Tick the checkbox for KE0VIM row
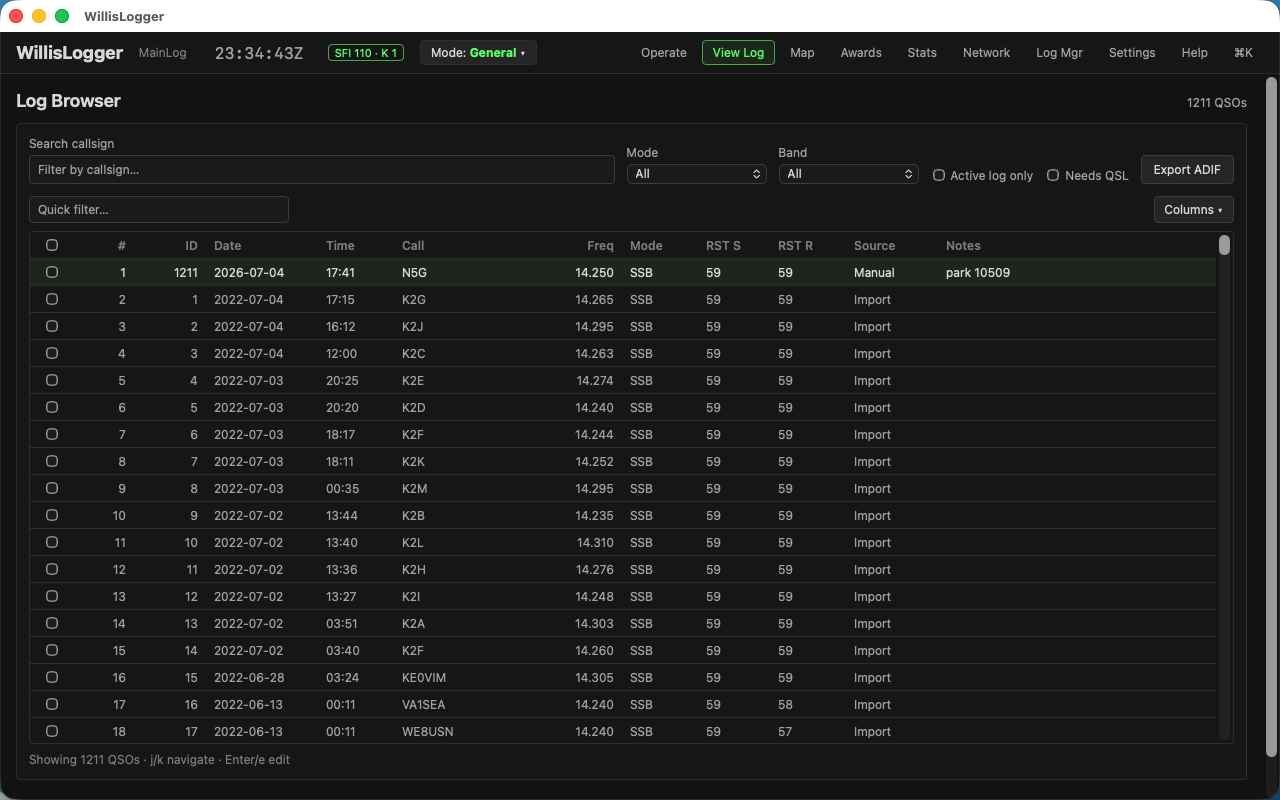 [52, 677]
